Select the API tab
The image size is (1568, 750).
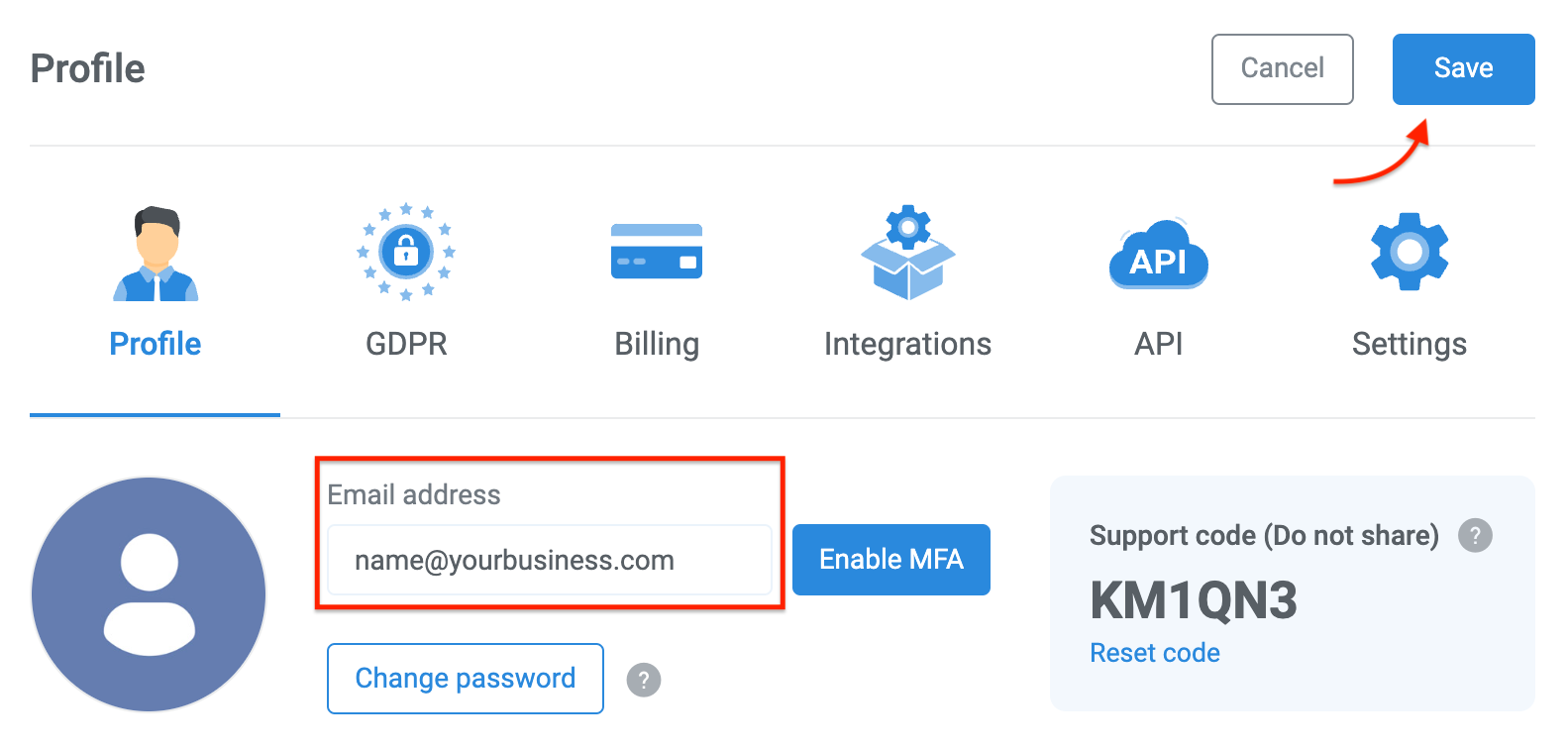(x=1157, y=344)
